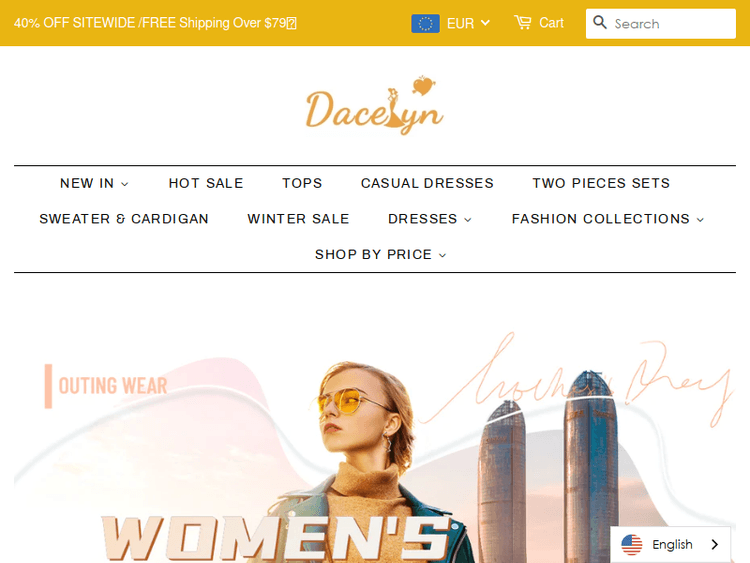The height and width of the screenshot is (563, 750).
Task: Expand the DRESSES chevron arrow
Action: 468,220
